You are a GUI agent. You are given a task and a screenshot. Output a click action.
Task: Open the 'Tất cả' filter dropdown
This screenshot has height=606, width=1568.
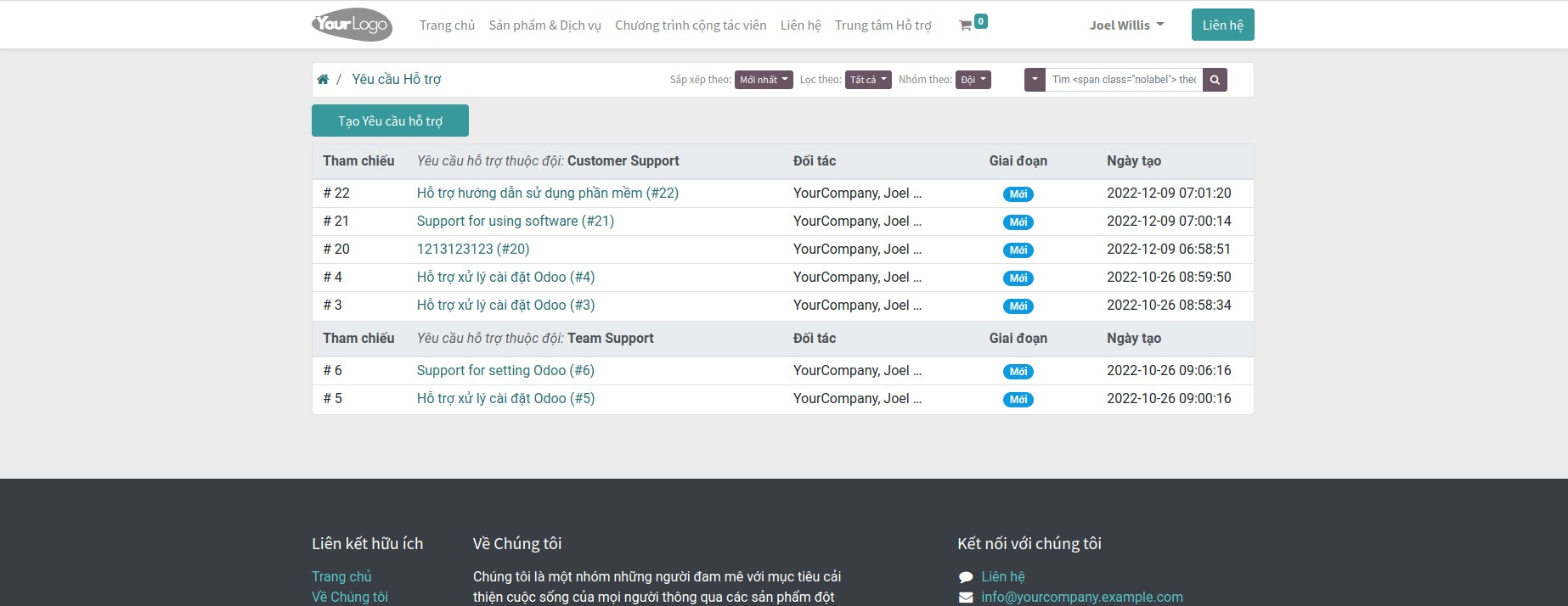click(867, 80)
